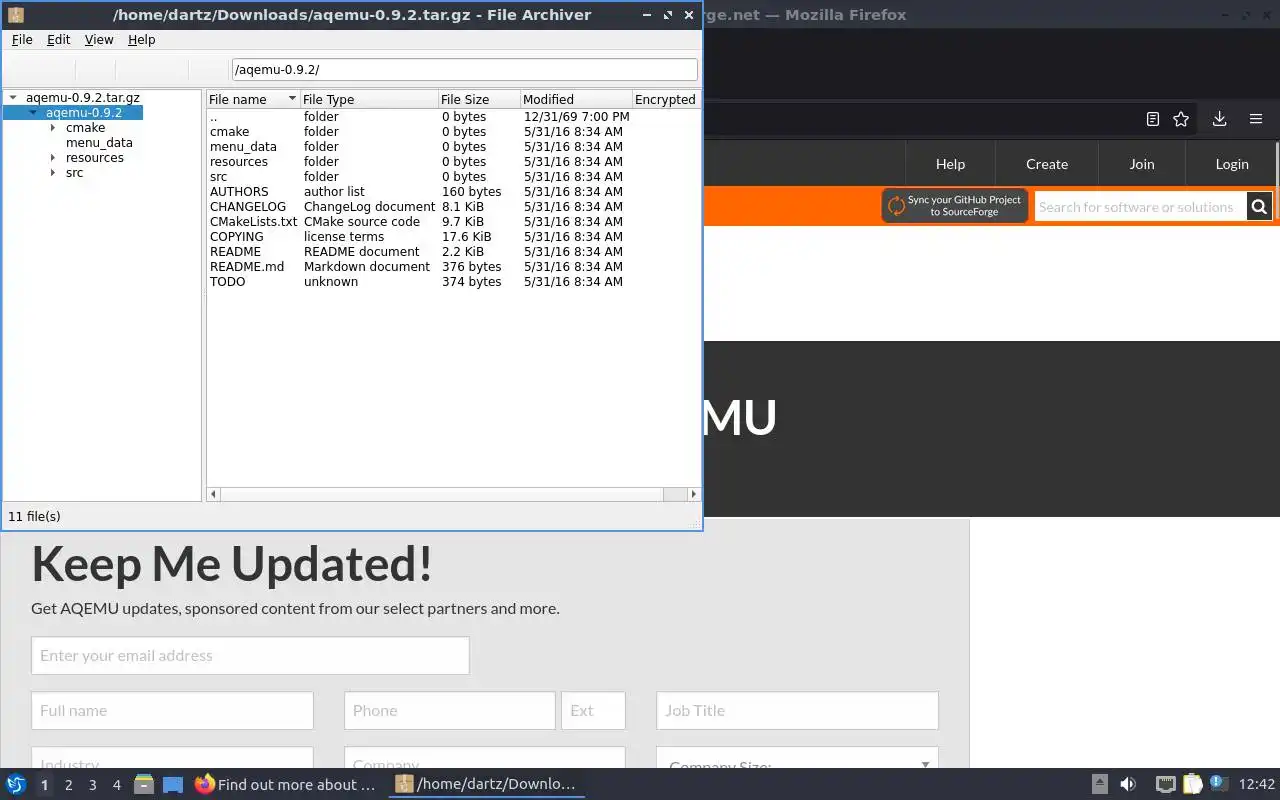The image size is (1280, 800).
Task: Click the Encrypted column header
Action: point(665,99)
